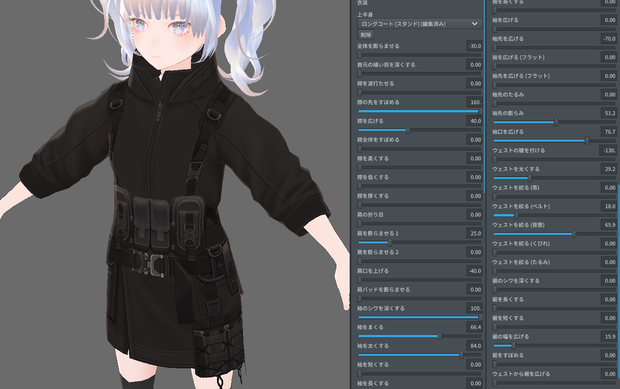
Task: Click the 削除 button under the dropdown
Action: coord(366,35)
